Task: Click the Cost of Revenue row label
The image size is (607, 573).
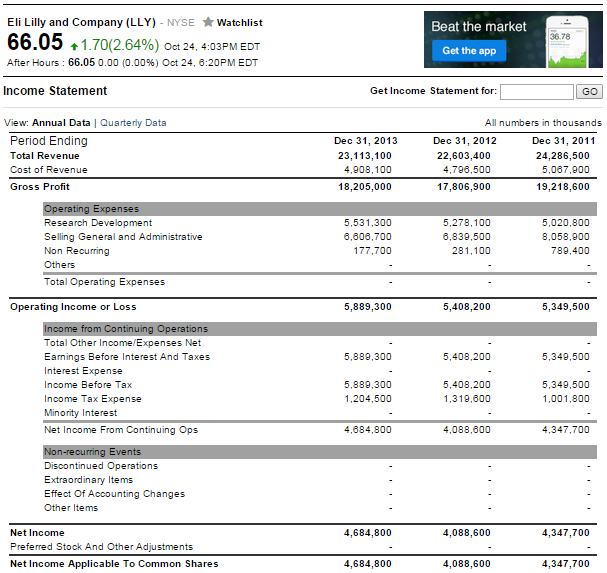Action: click(x=49, y=170)
